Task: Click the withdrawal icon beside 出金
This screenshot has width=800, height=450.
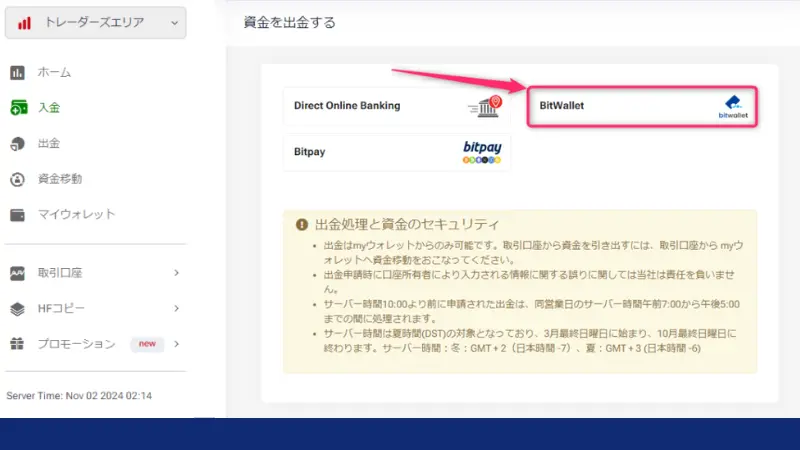Action: pyautogui.click(x=17, y=144)
